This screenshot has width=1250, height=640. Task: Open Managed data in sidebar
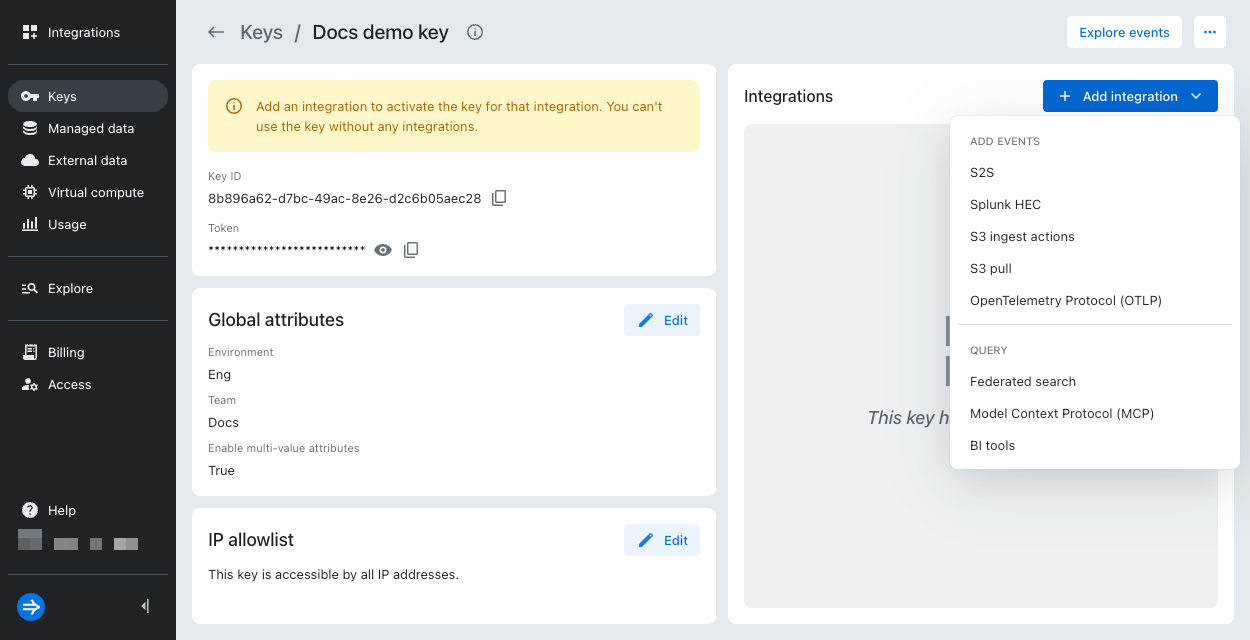[x=88, y=128]
